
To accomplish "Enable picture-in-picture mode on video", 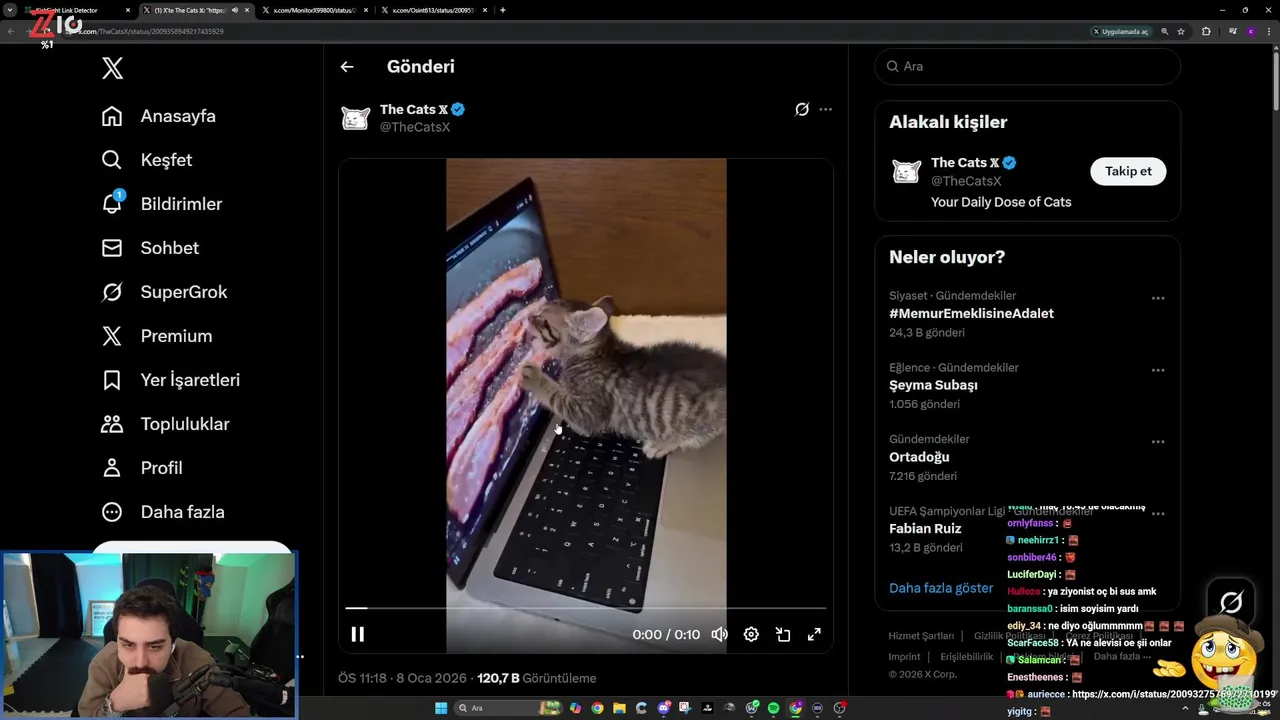I will (x=783, y=634).
